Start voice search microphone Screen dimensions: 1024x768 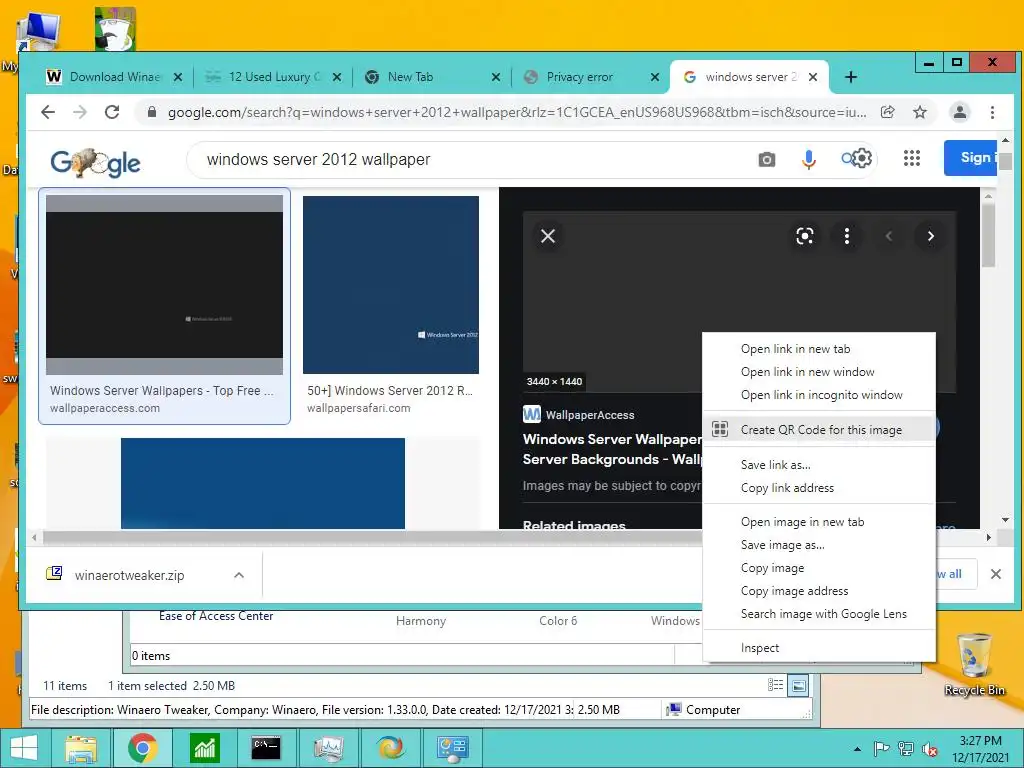tap(808, 159)
